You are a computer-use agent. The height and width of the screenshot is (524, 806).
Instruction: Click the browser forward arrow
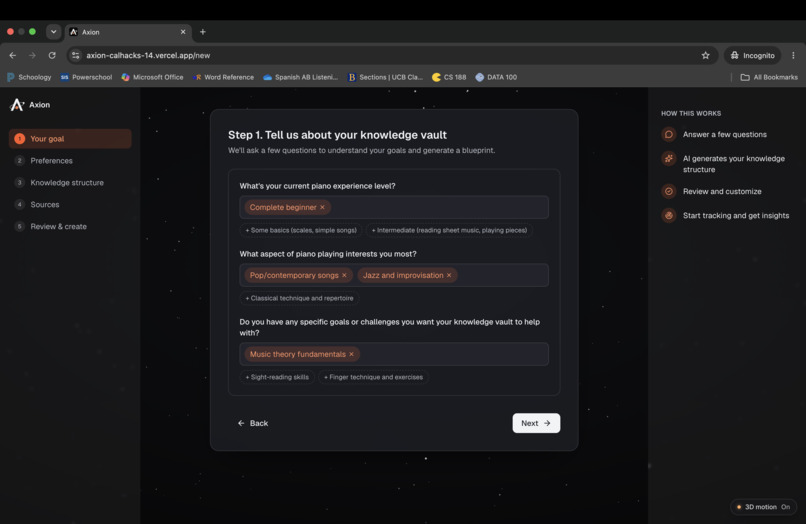(32, 56)
